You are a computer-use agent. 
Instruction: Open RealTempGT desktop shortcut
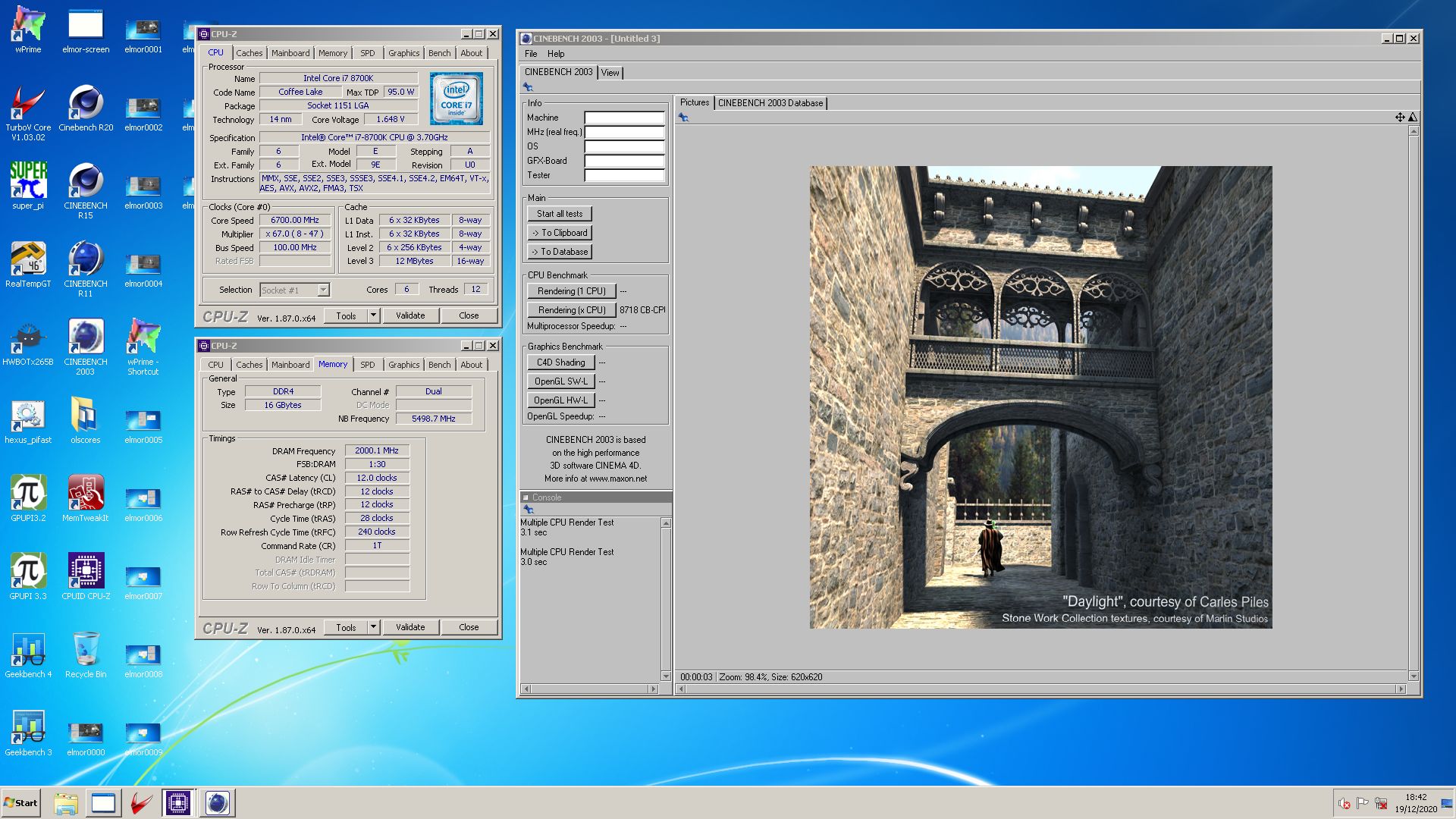(x=28, y=265)
